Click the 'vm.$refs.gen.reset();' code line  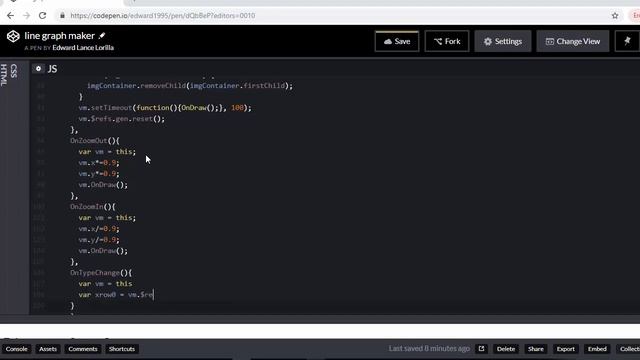tap(122, 119)
